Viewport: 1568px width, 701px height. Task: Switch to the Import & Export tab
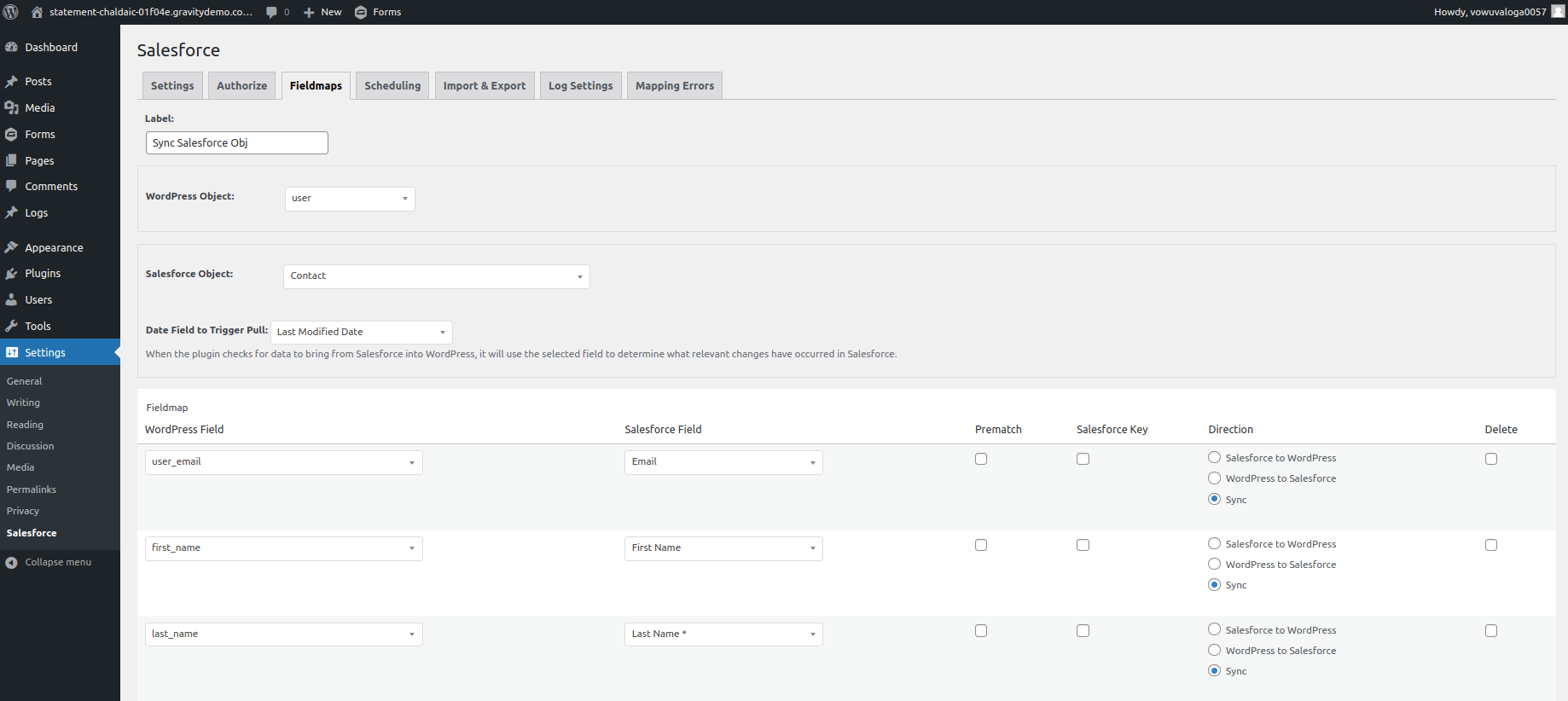(x=485, y=86)
